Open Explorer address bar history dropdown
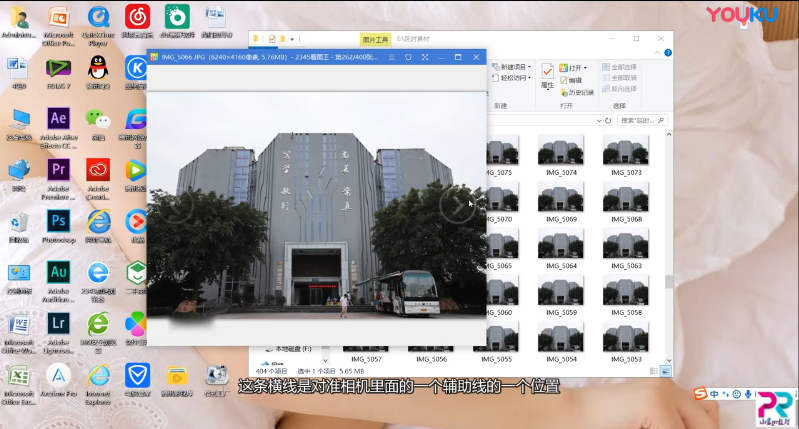Screen dimensions: 799x429 599,121
